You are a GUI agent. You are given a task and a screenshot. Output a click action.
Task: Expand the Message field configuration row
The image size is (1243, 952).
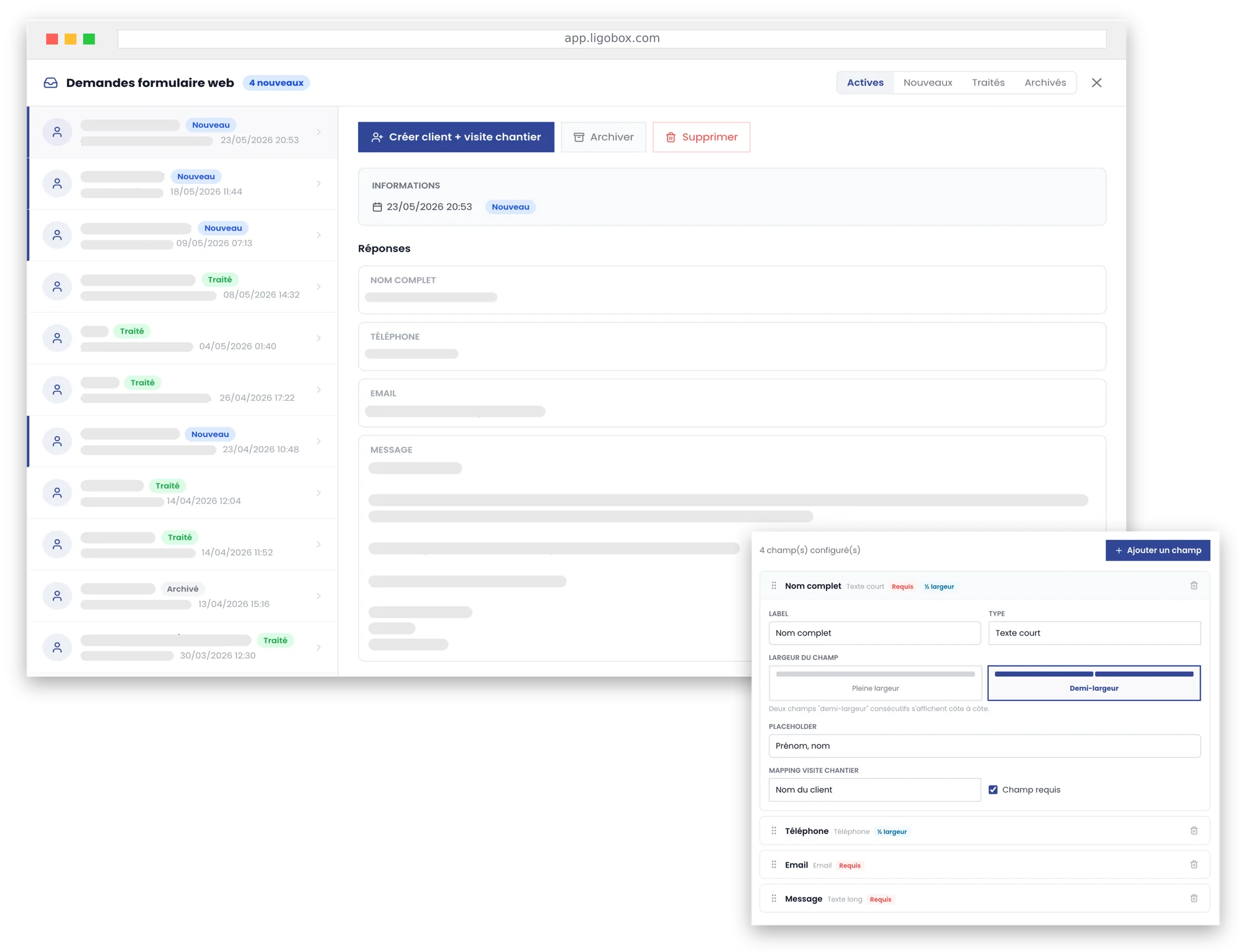pyautogui.click(x=984, y=898)
